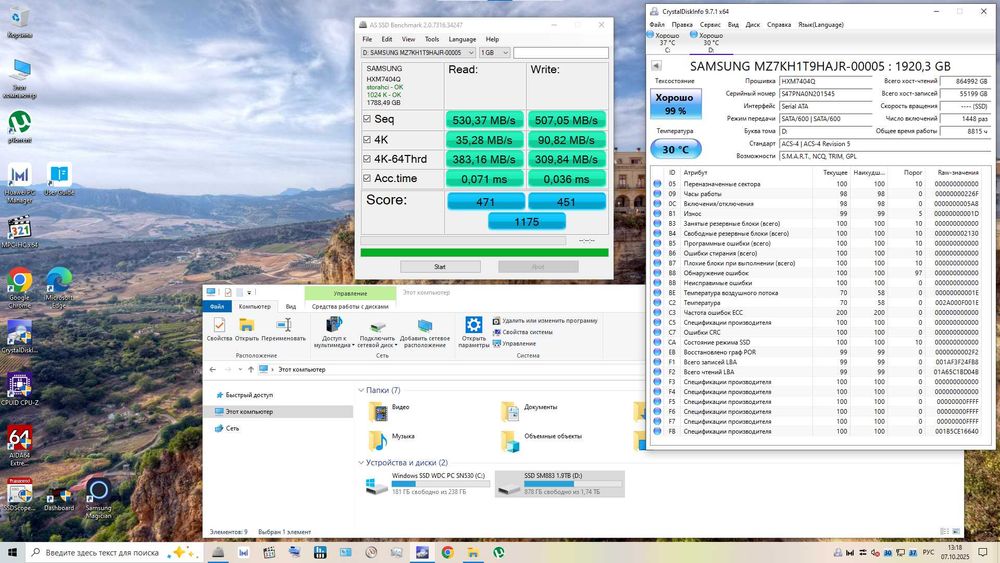This screenshot has width=1000, height=563.
Task: Select disk C: tab in CrystalDiskInfo
Action: [665, 42]
